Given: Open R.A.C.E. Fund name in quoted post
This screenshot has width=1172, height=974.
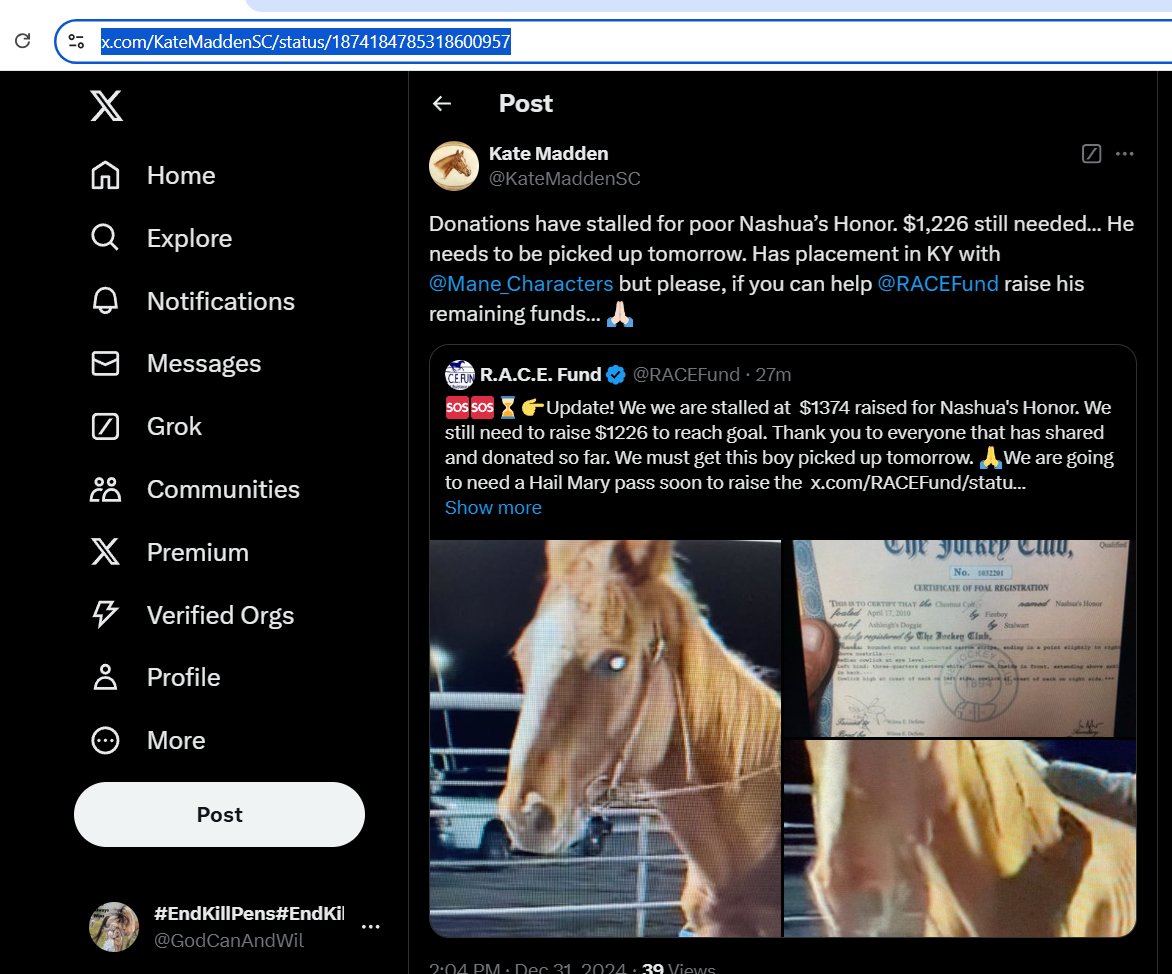Looking at the screenshot, I should (x=540, y=375).
